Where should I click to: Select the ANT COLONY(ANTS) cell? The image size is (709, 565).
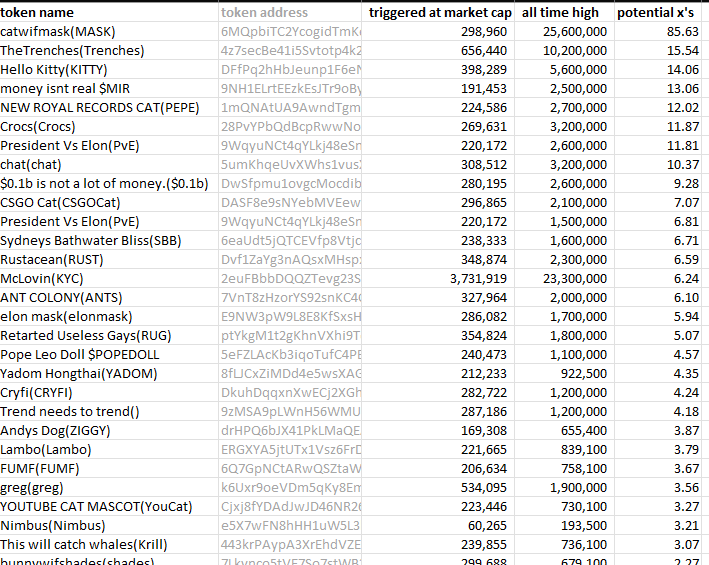pyautogui.click(x=109, y=297)
